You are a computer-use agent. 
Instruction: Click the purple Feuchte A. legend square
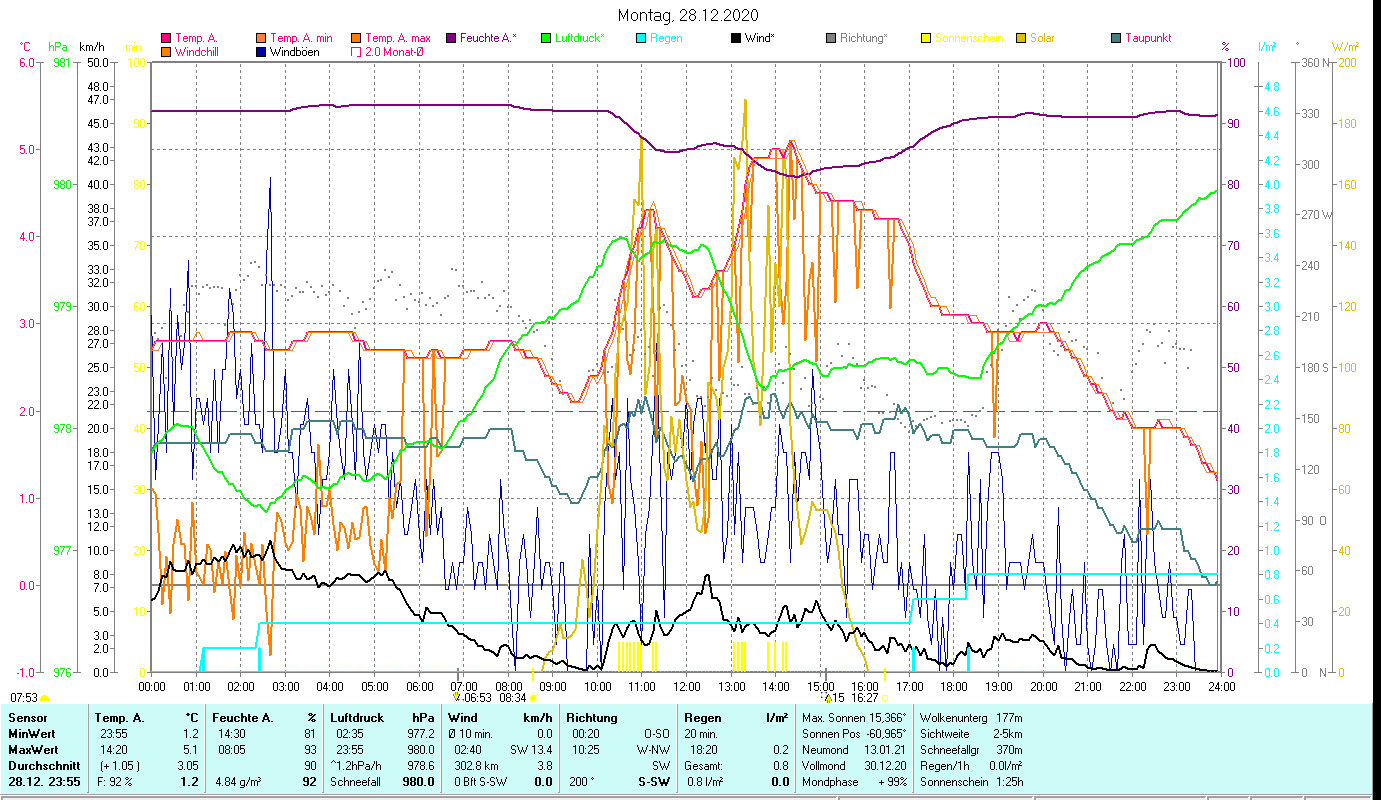pos(451,38)
